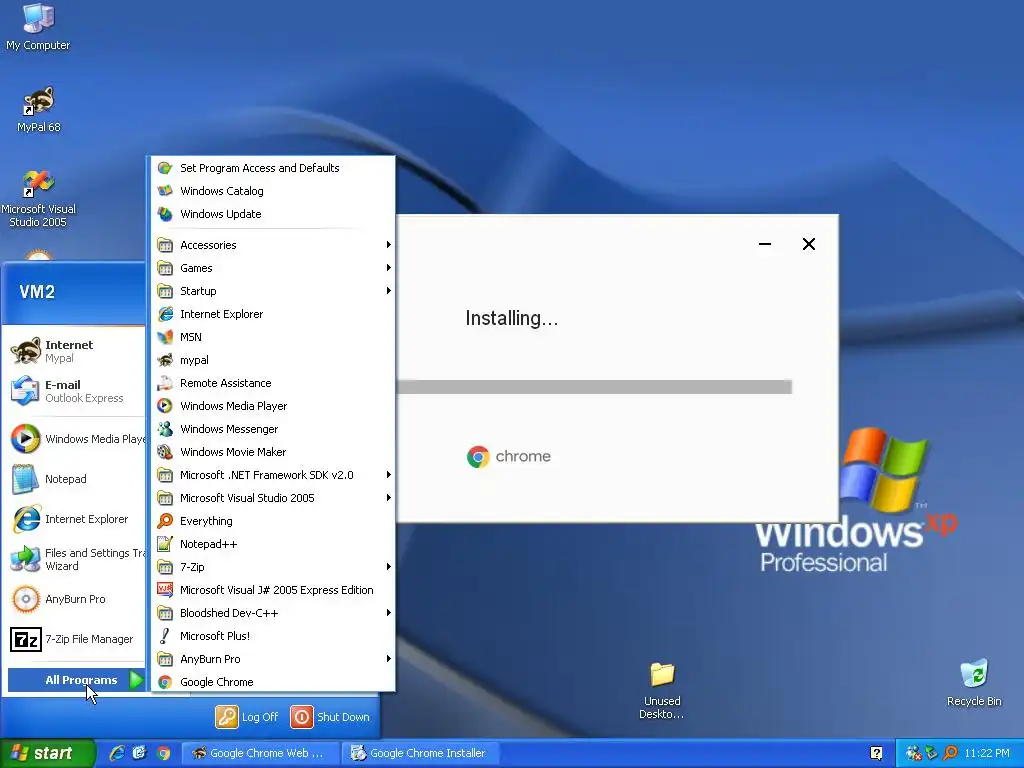1024x768 pixels.
Task: Click Windows Media Player in All Programs
Action: pyautogui.click(x=273, y=406)
